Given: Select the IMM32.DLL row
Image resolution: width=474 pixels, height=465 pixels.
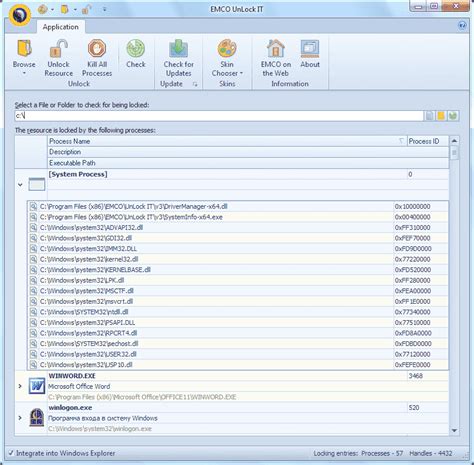Looking at the screenshot, I should 238,249.
